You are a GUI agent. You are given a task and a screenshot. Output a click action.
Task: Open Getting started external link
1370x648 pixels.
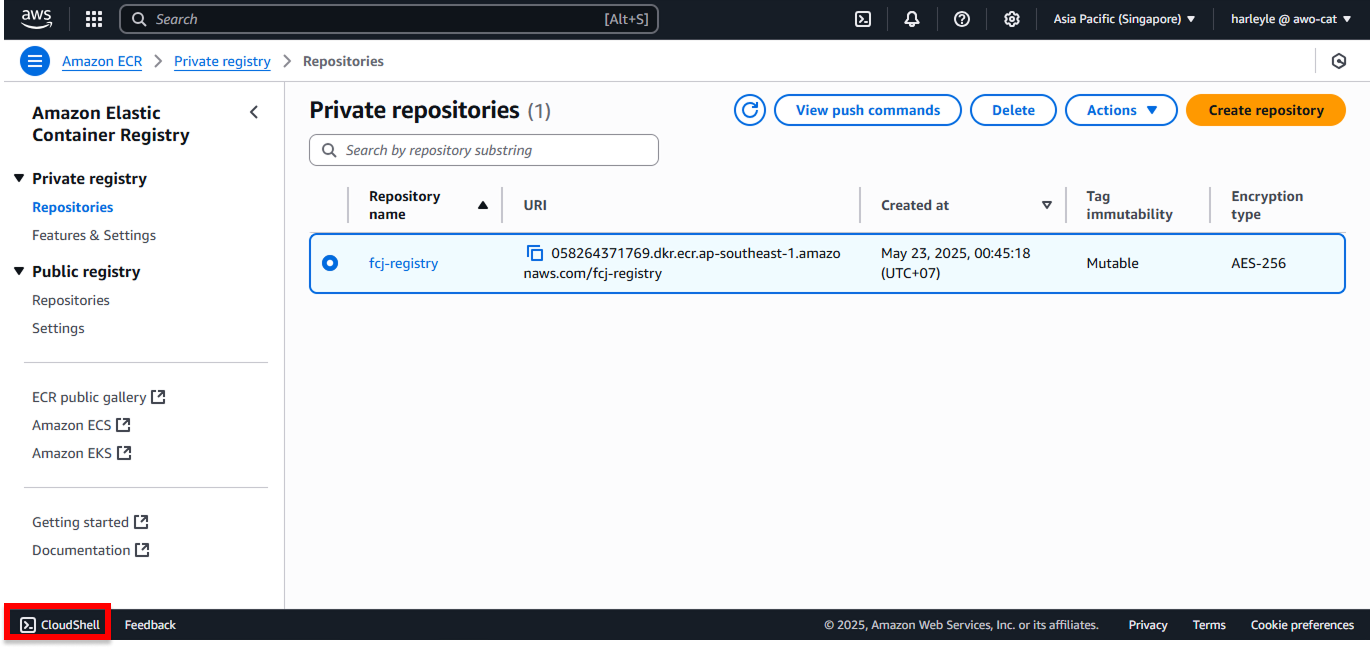pyautogui.click(x=90, y=522)
